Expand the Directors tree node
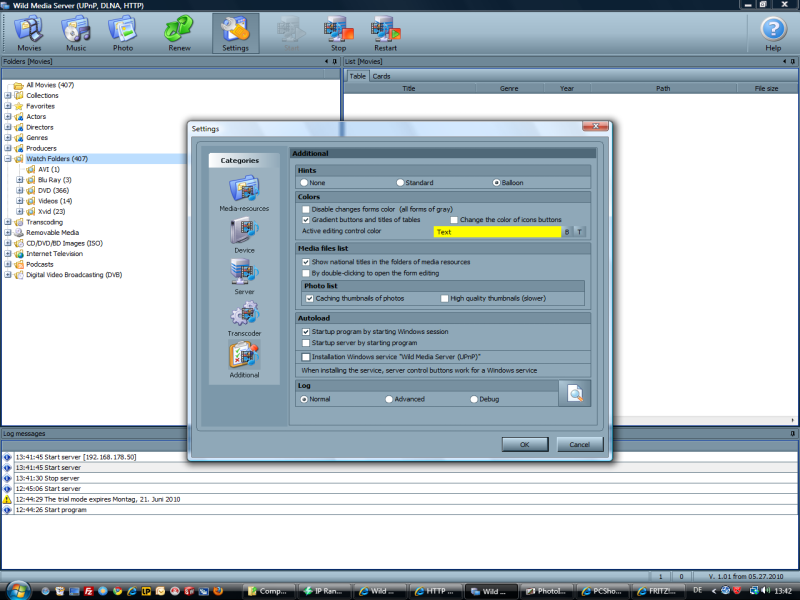The image size is (800, 600). pyautogui.click(x=8, y=127)
